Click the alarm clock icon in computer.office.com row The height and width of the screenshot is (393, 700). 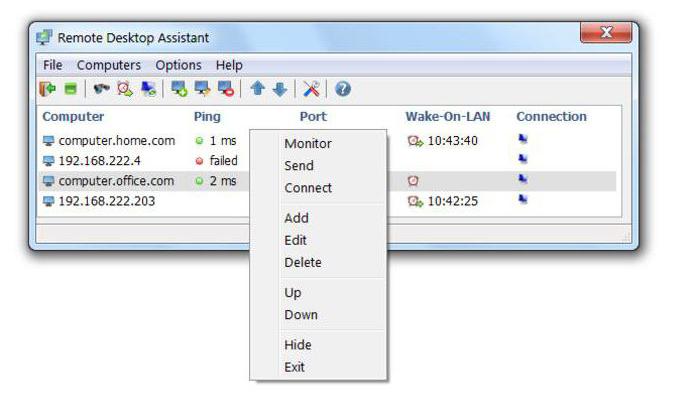(x=413, y=180)
